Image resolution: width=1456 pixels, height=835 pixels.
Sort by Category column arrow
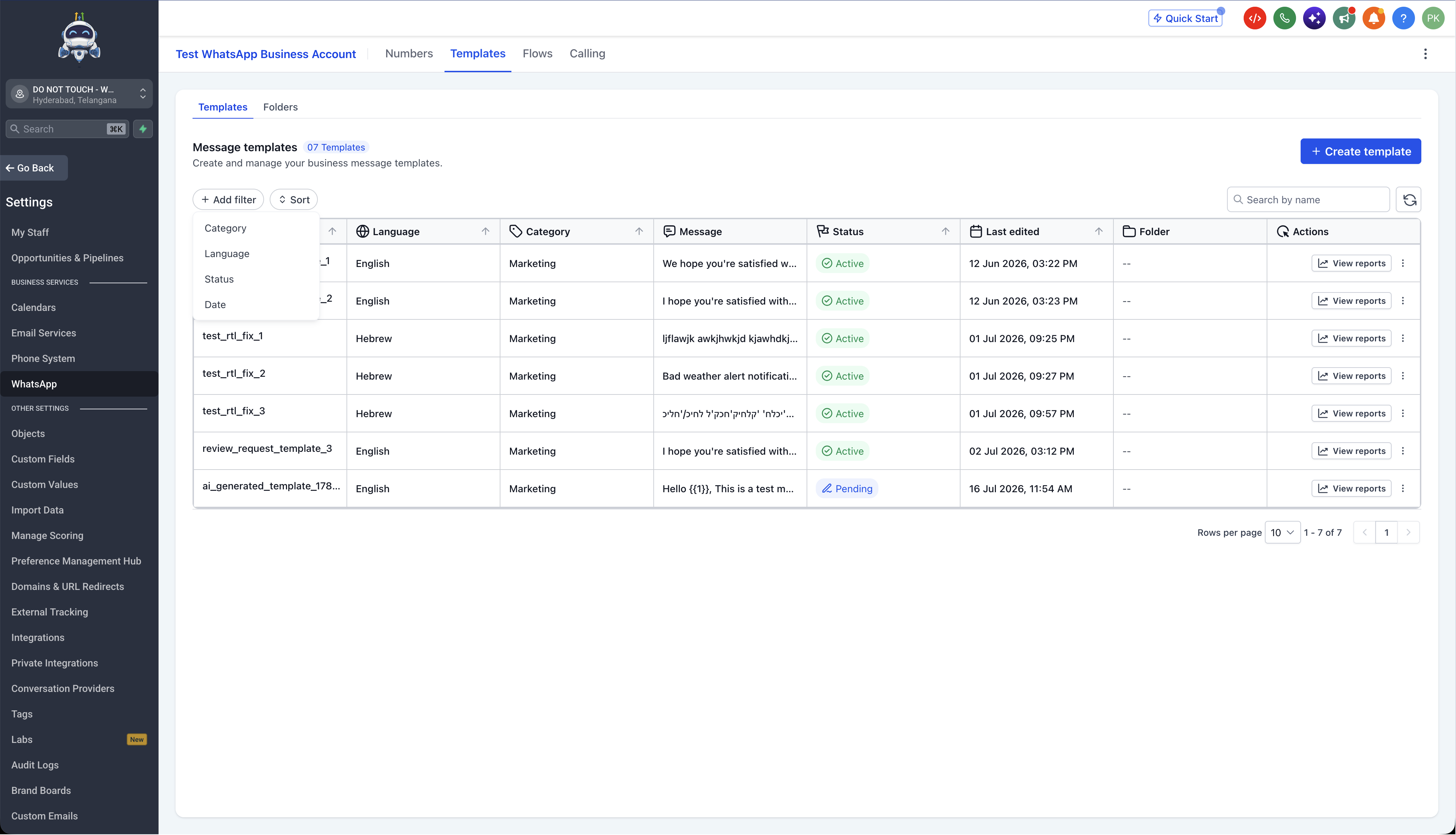click(639, 231)
